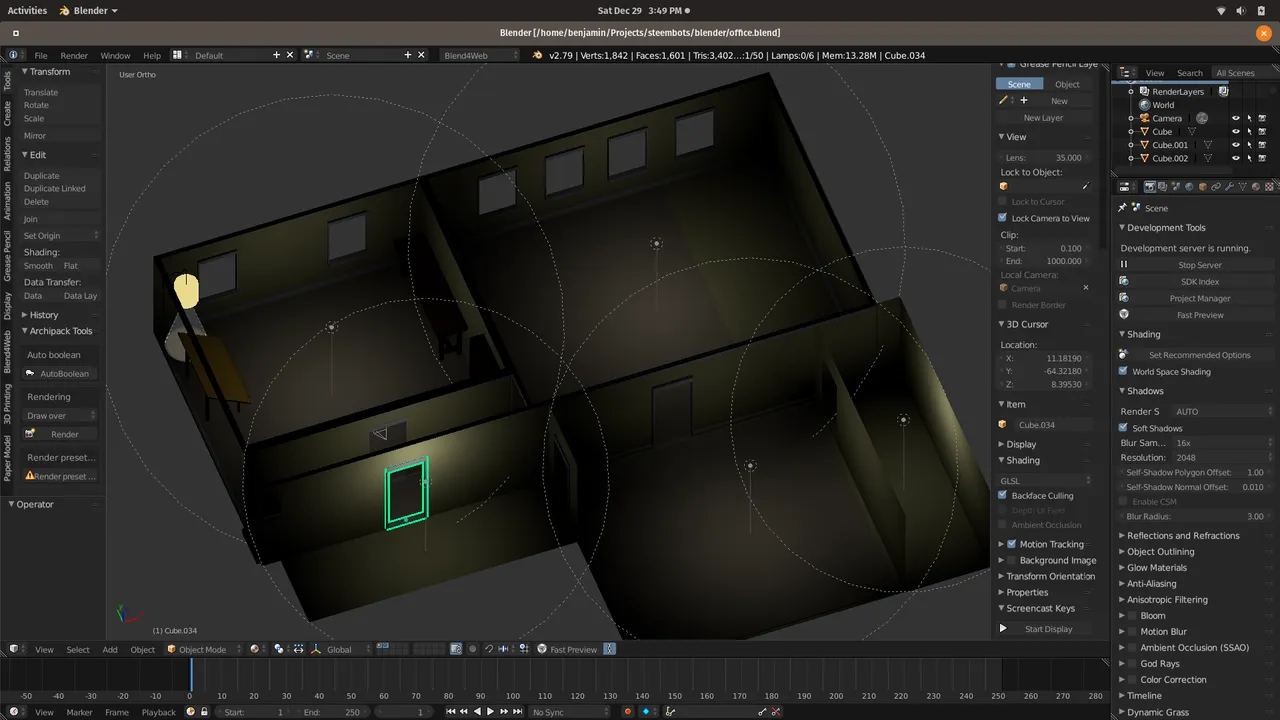This screenshot has width=1280, height=720.
Task: Open the outliner editor type selector
Action: [x=1128, y=73]
